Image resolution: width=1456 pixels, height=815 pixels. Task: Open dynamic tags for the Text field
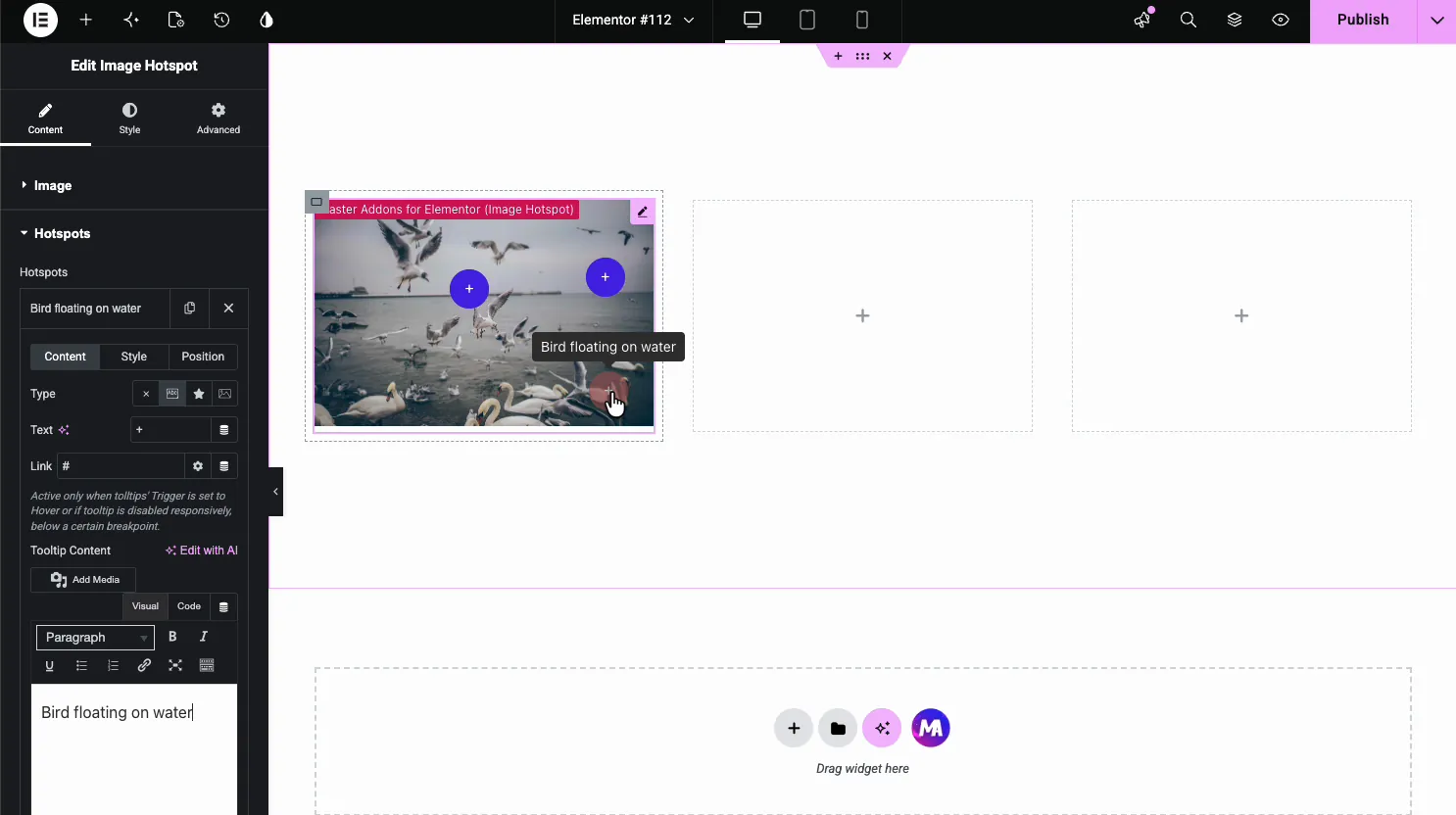[x=224, y=430]
